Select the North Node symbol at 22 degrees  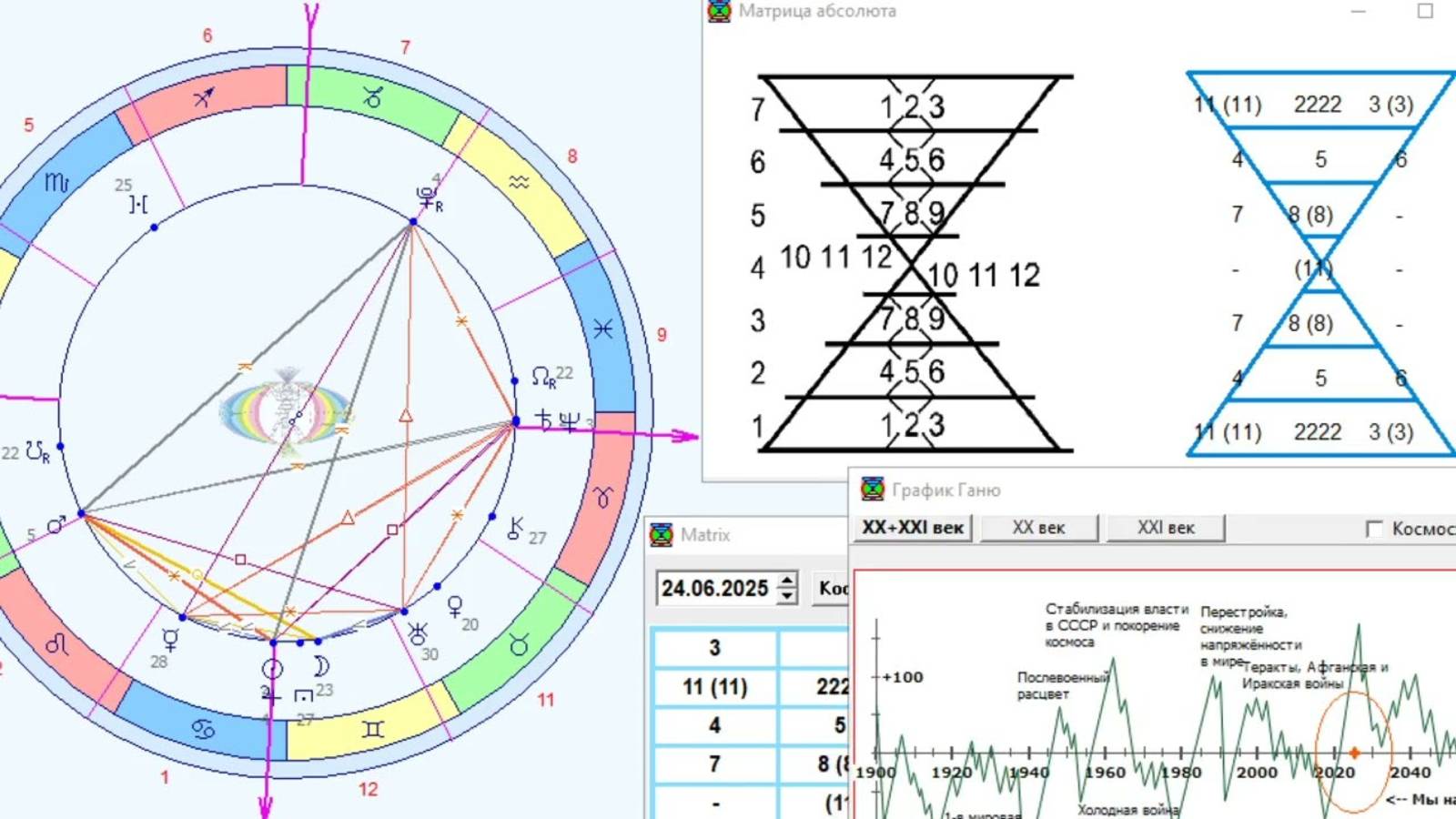pos(543,377)
